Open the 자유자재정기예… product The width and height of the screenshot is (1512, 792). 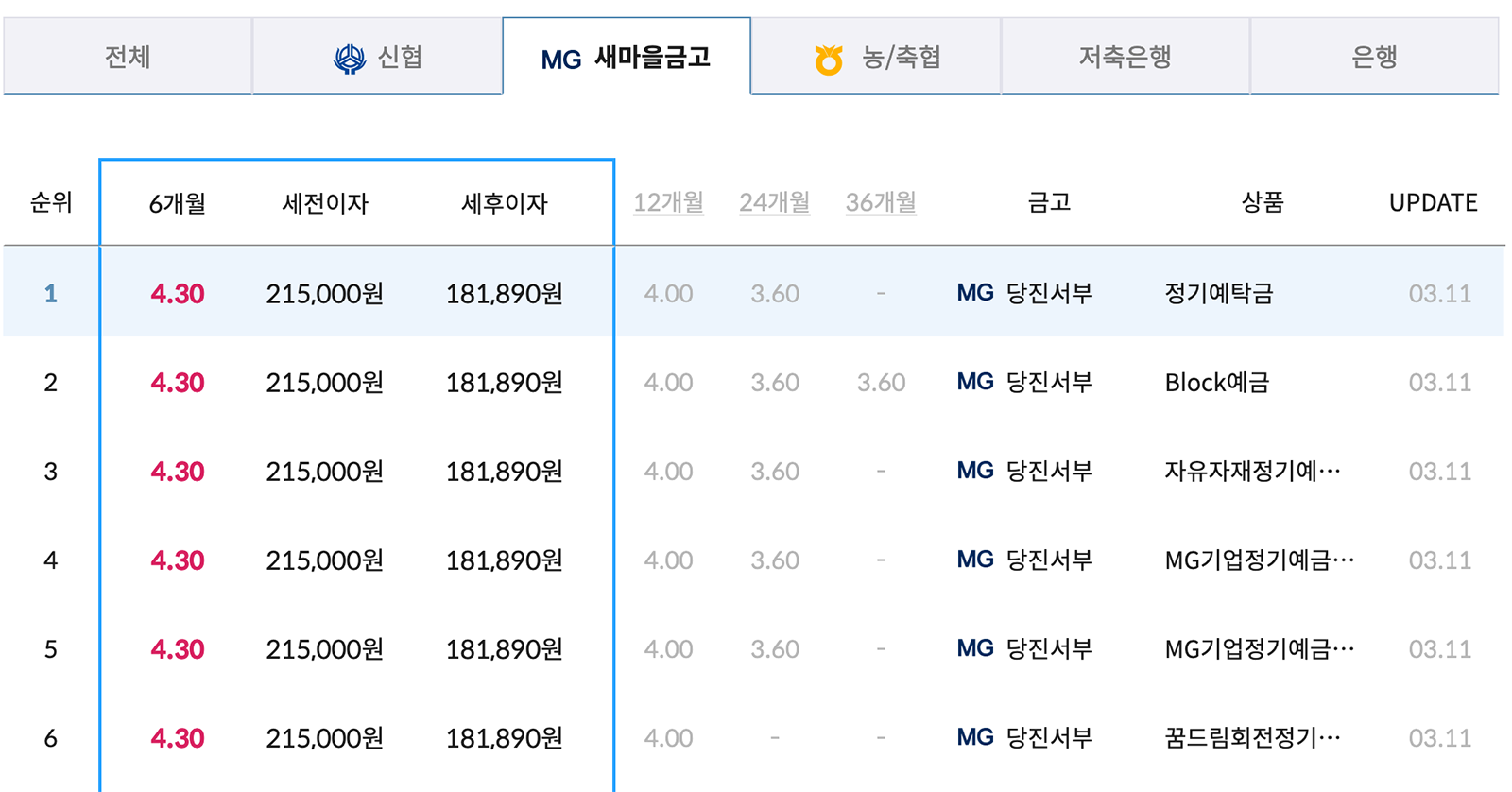(1253, 471)
